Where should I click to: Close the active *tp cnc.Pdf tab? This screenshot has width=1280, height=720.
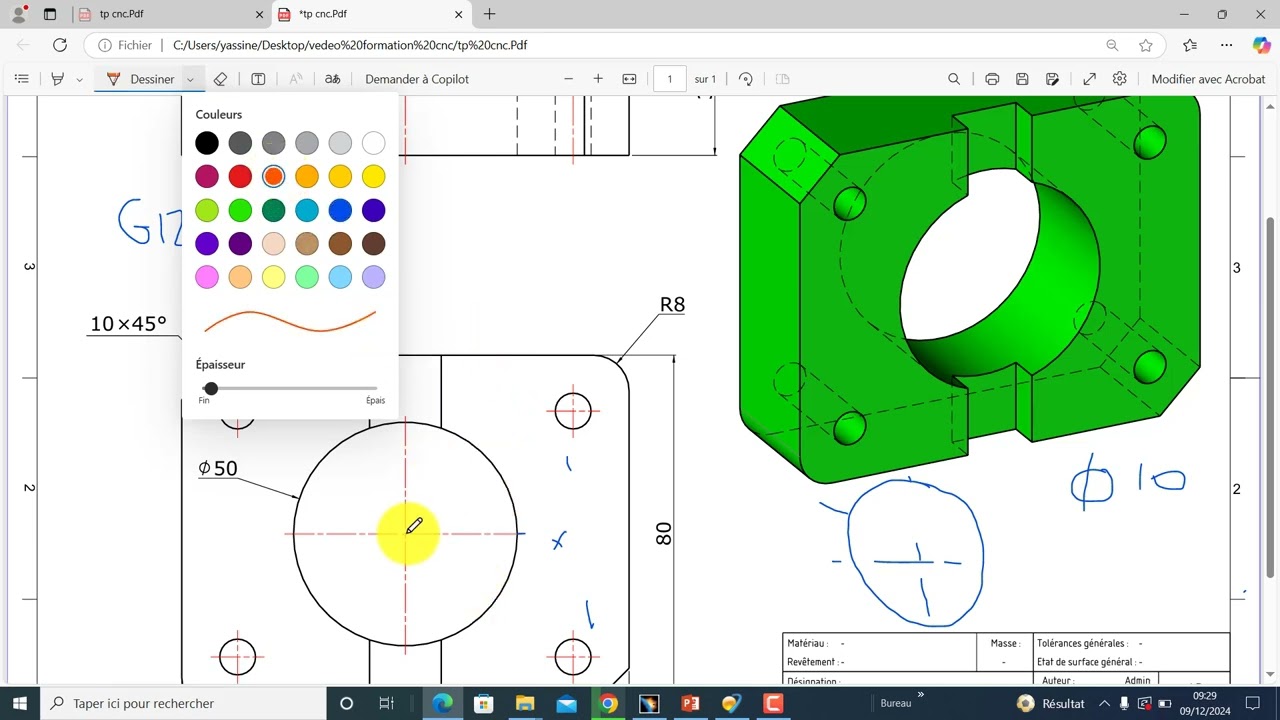pyautogui.click(x=459, y=14)
